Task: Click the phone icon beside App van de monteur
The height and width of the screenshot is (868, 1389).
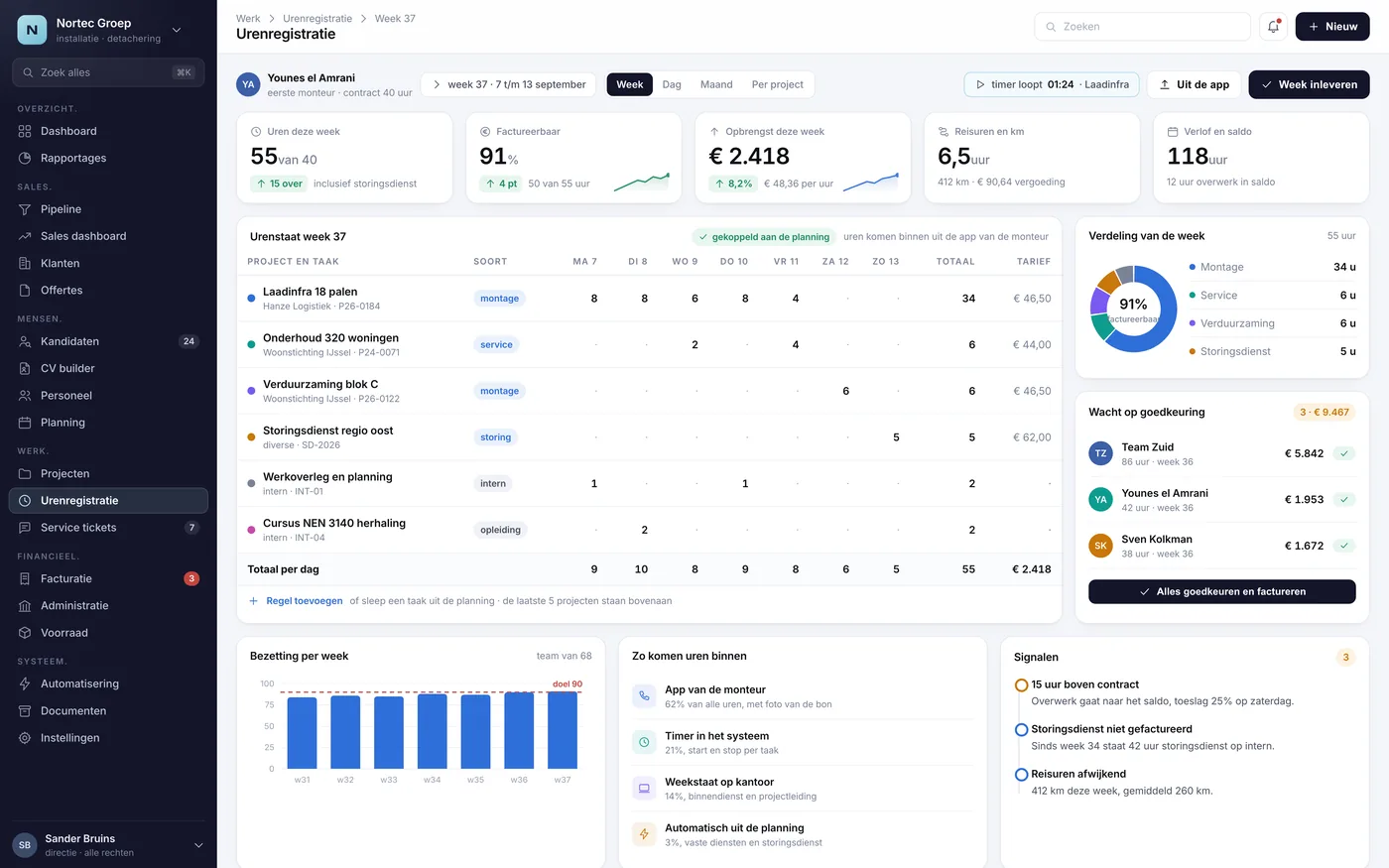Action: pos(644,696)
